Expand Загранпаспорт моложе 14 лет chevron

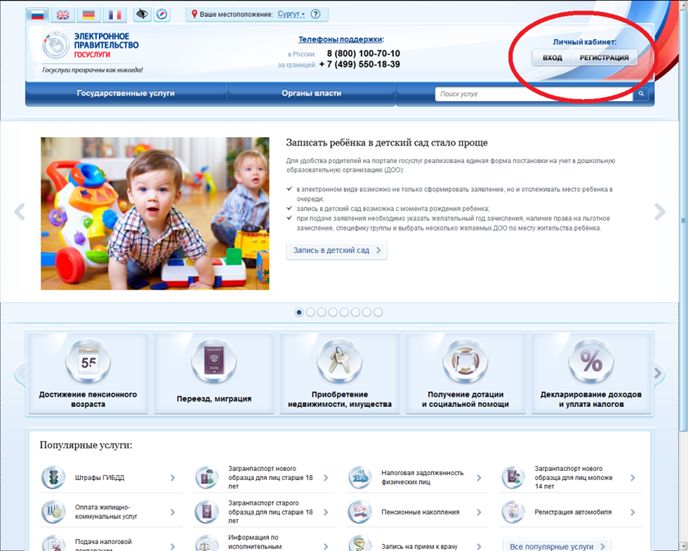(x=632, y=478)
